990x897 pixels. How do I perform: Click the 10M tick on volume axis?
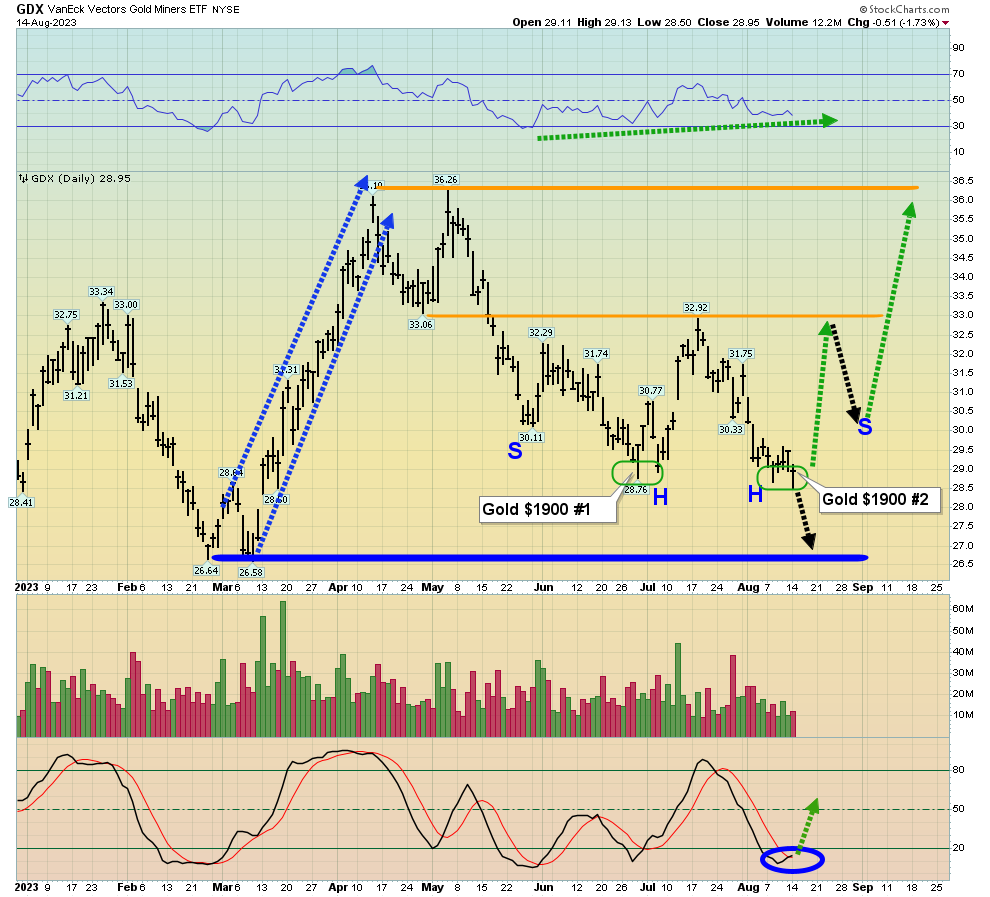tap(963, 715)
